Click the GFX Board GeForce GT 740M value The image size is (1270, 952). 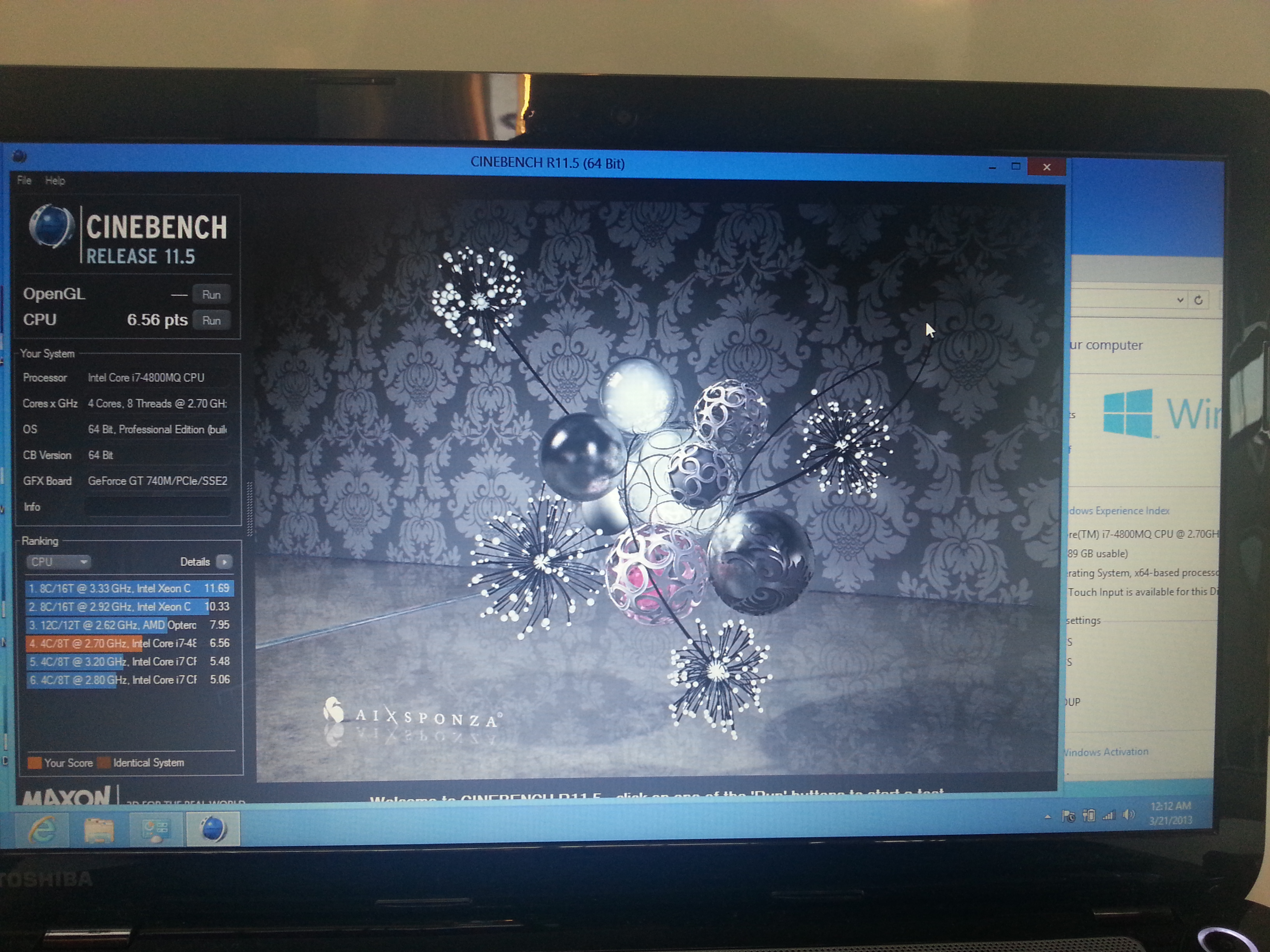[x=157, y=481]
